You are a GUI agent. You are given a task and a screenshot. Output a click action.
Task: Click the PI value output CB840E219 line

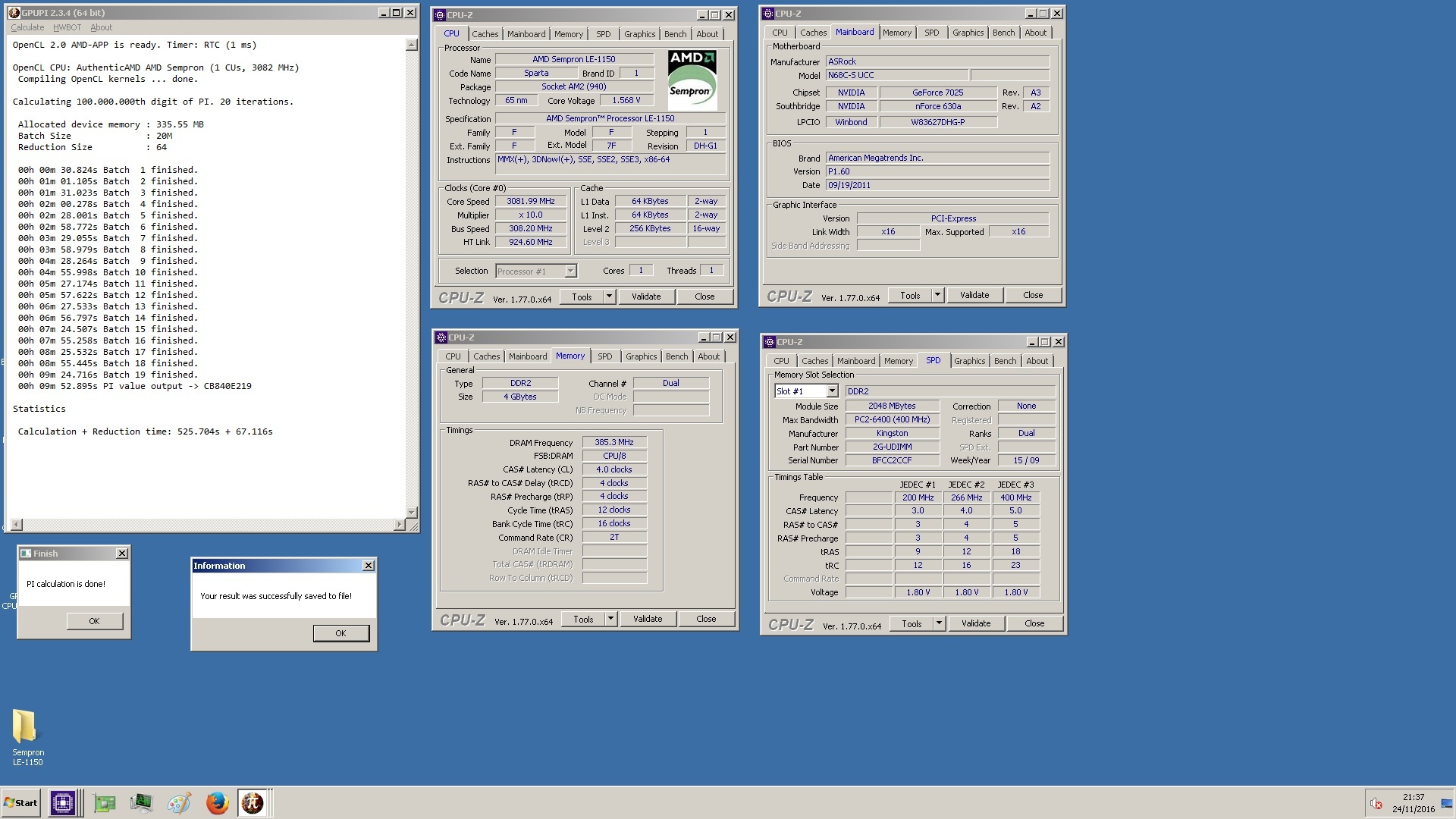[135, 386]
